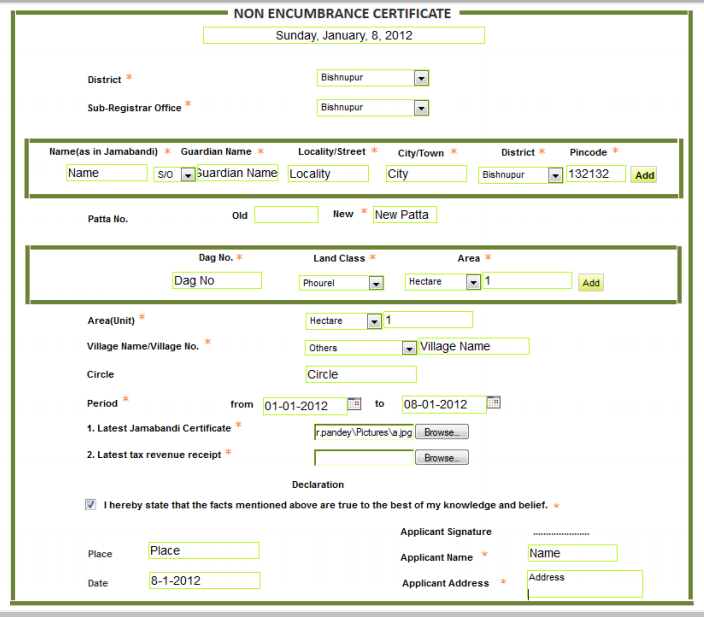Screen dimensions: 704x617
Task: Open the calendar for Period from date
Action: (x=354, y=403)
